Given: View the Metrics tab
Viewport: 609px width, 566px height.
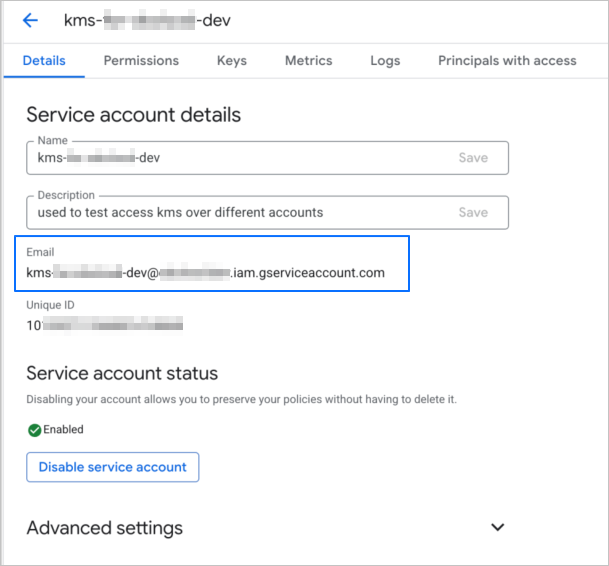Looking at the screenshot, I should click(308, 60).
